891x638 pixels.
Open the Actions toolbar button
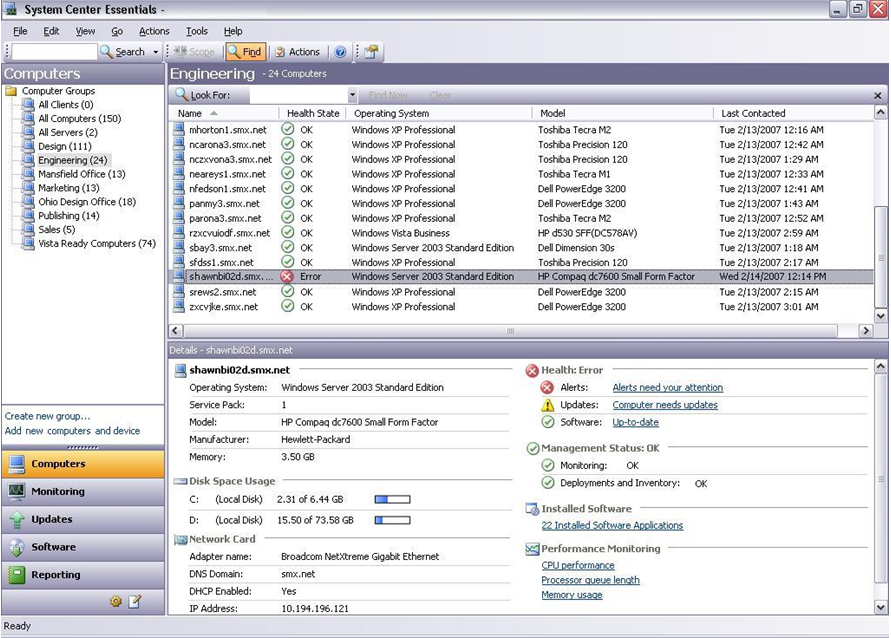(x=298, y=52)
